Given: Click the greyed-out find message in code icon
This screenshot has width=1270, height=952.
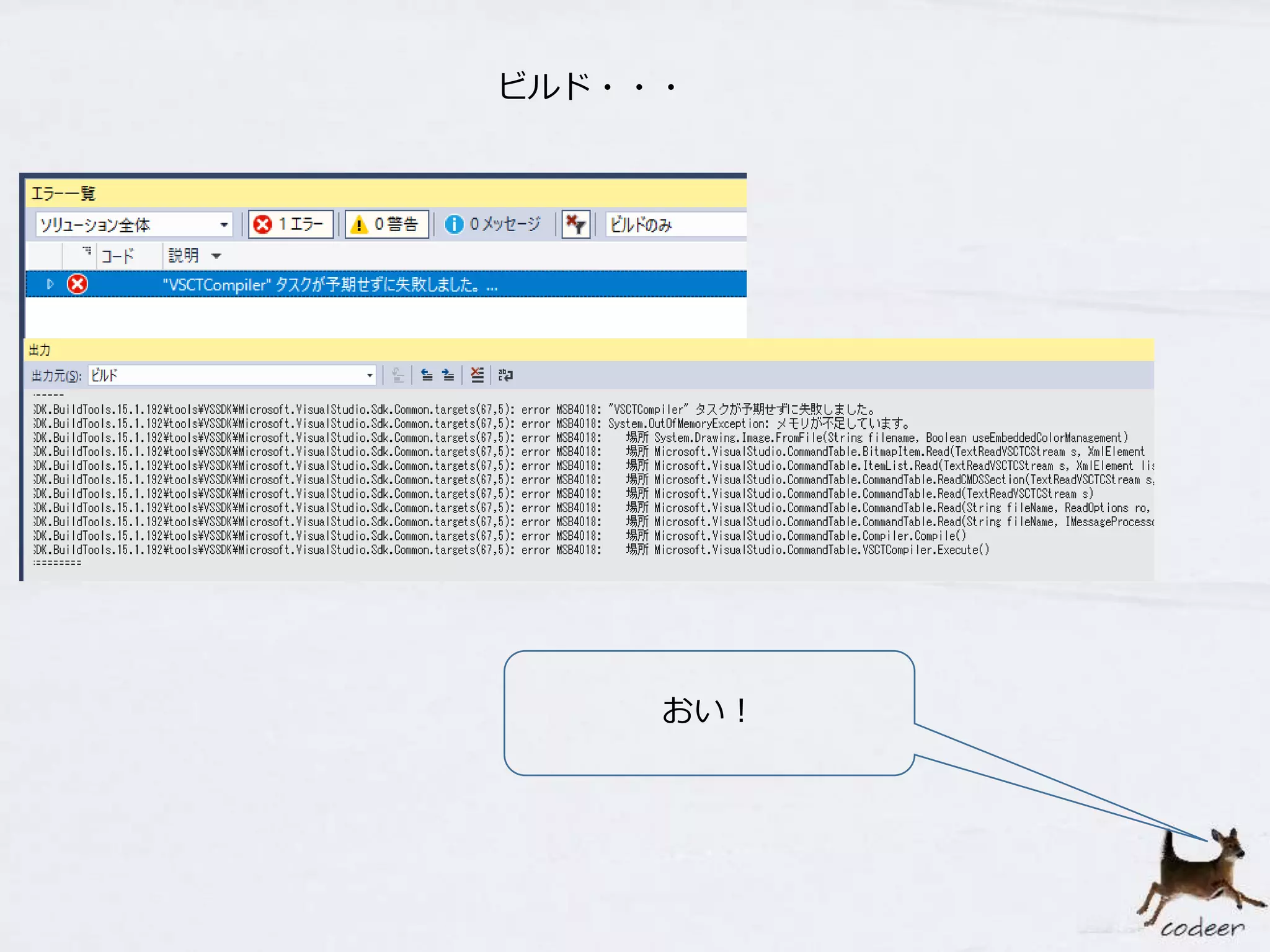Looking at the screenshot, I should pyautogui.click(x=398, y=375).
